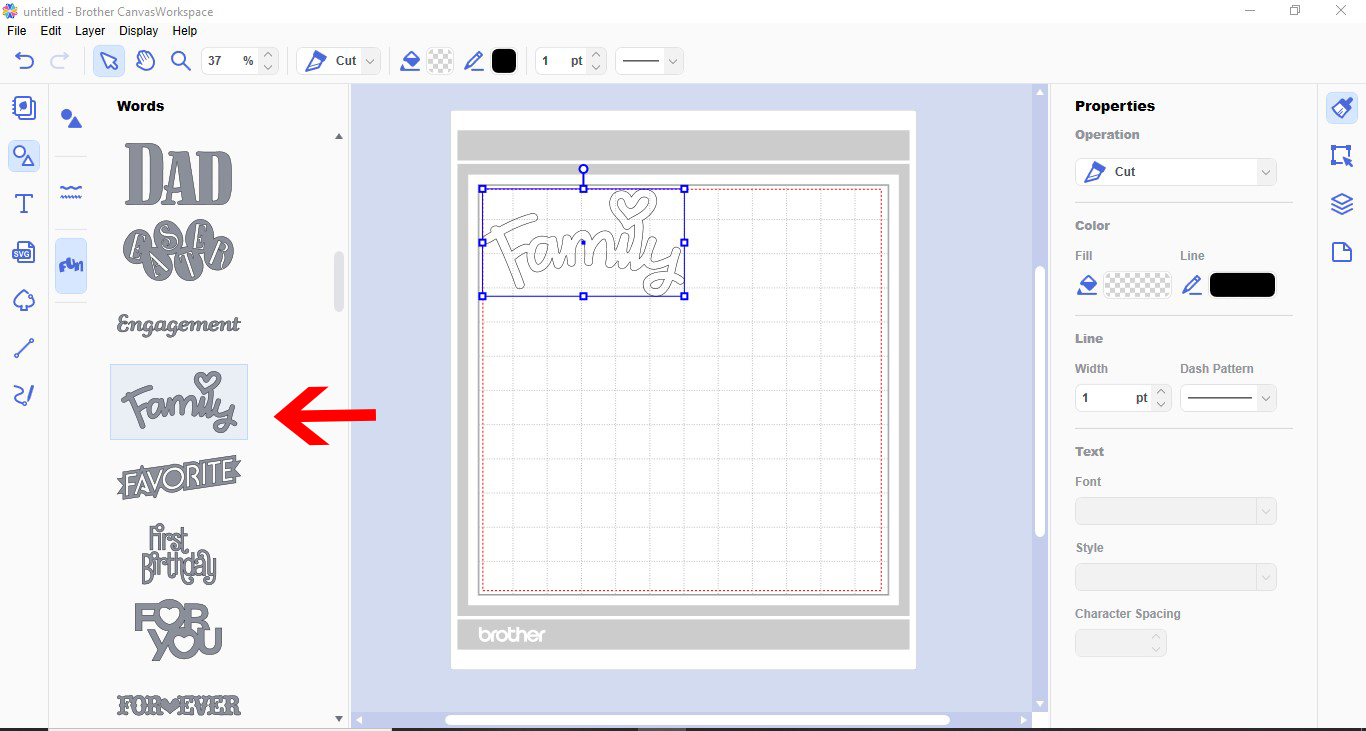Insert the First Birthday word design
This screenshot has height=731, width=1366.
click(x=179, y=555)
